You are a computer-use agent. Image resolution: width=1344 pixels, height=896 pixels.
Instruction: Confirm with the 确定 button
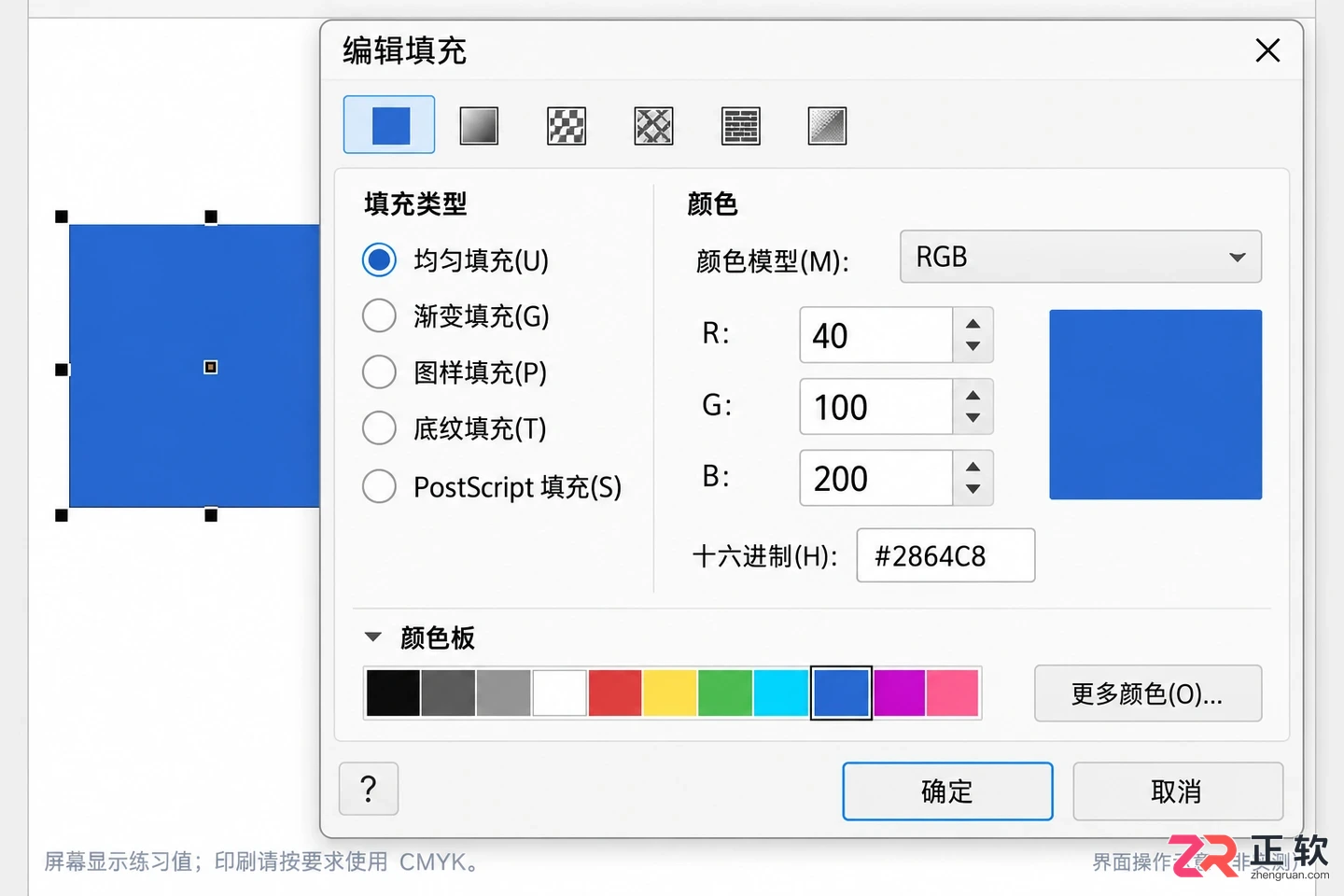[x=947, y=791]
